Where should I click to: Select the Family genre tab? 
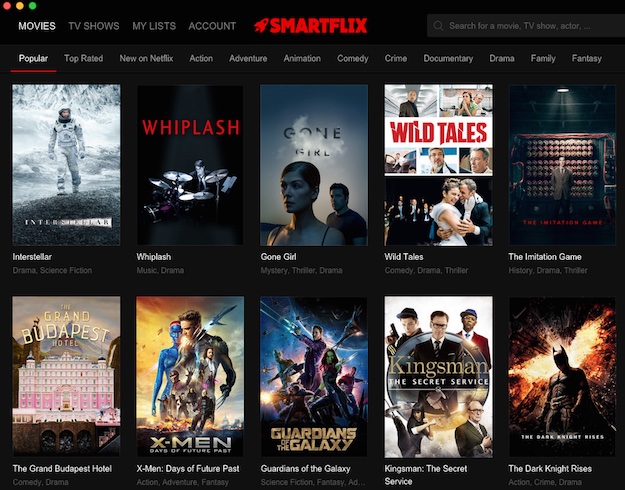pos(543,59)
